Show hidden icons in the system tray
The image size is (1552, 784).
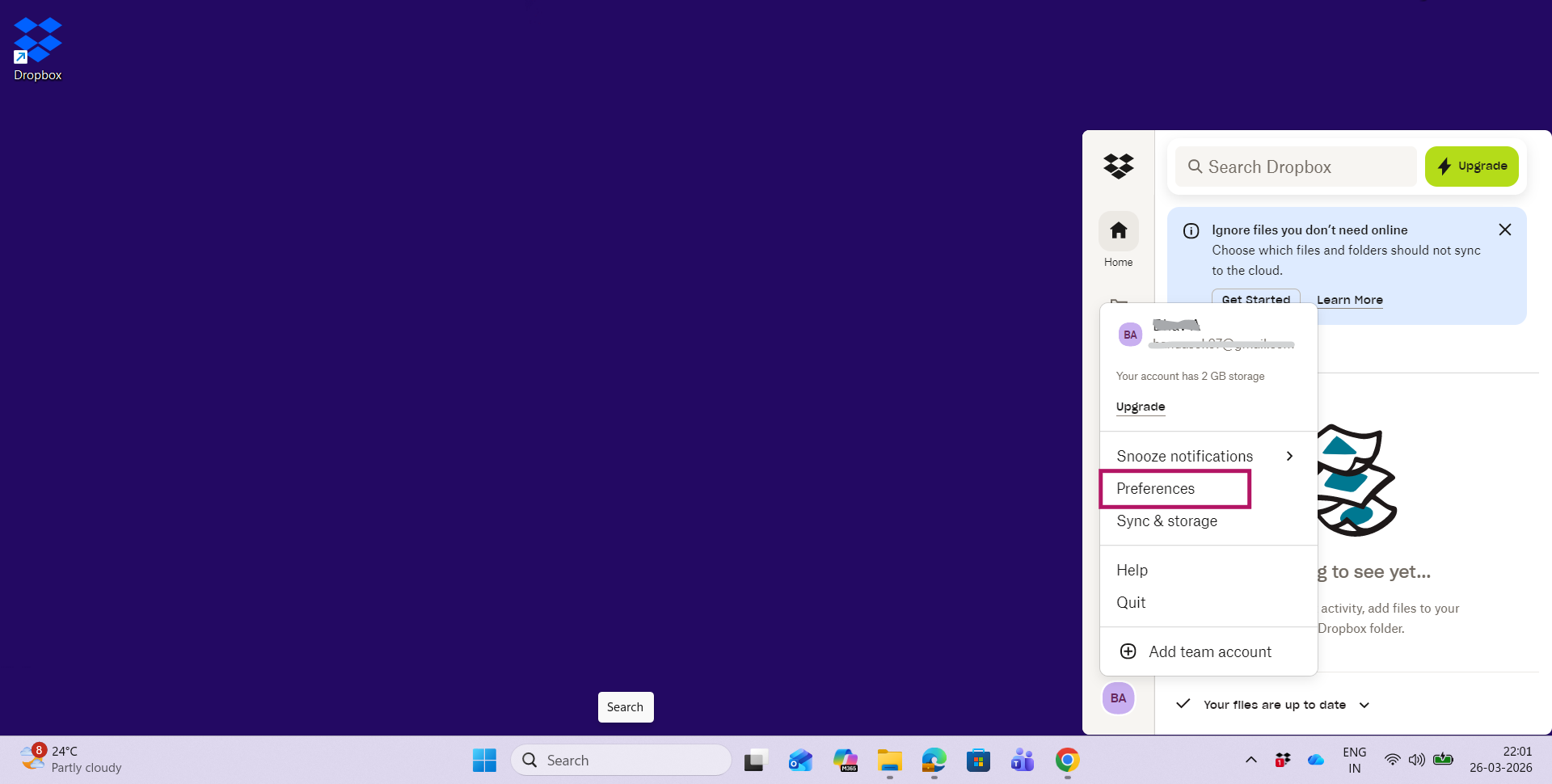pos(1250,760)
